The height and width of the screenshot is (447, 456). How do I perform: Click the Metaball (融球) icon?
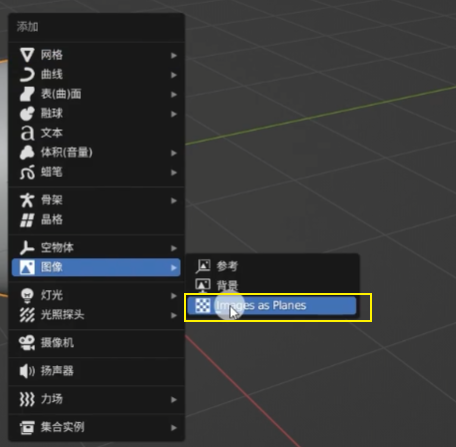27,114
